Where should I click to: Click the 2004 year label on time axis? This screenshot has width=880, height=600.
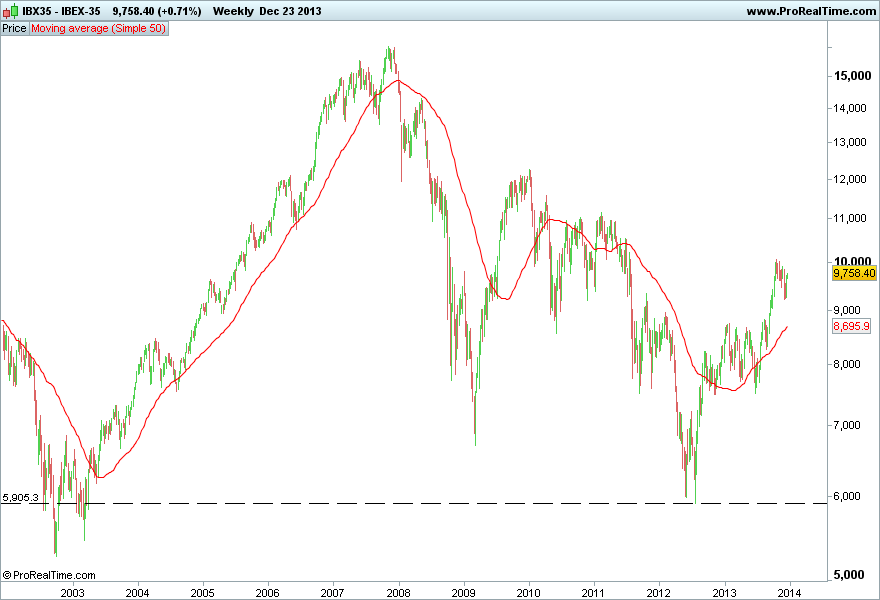click(138, 593)
